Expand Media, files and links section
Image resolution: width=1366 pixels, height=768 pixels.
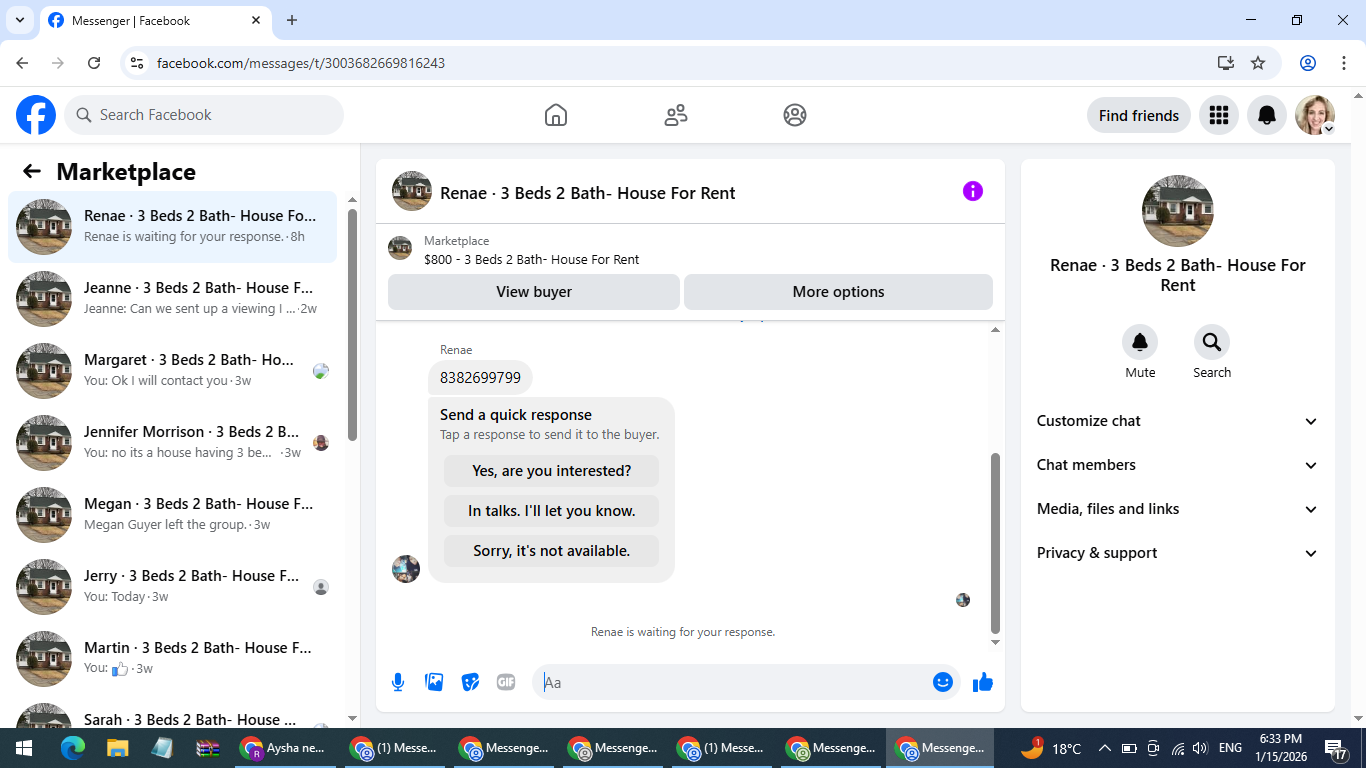(x=1178, y=509)
